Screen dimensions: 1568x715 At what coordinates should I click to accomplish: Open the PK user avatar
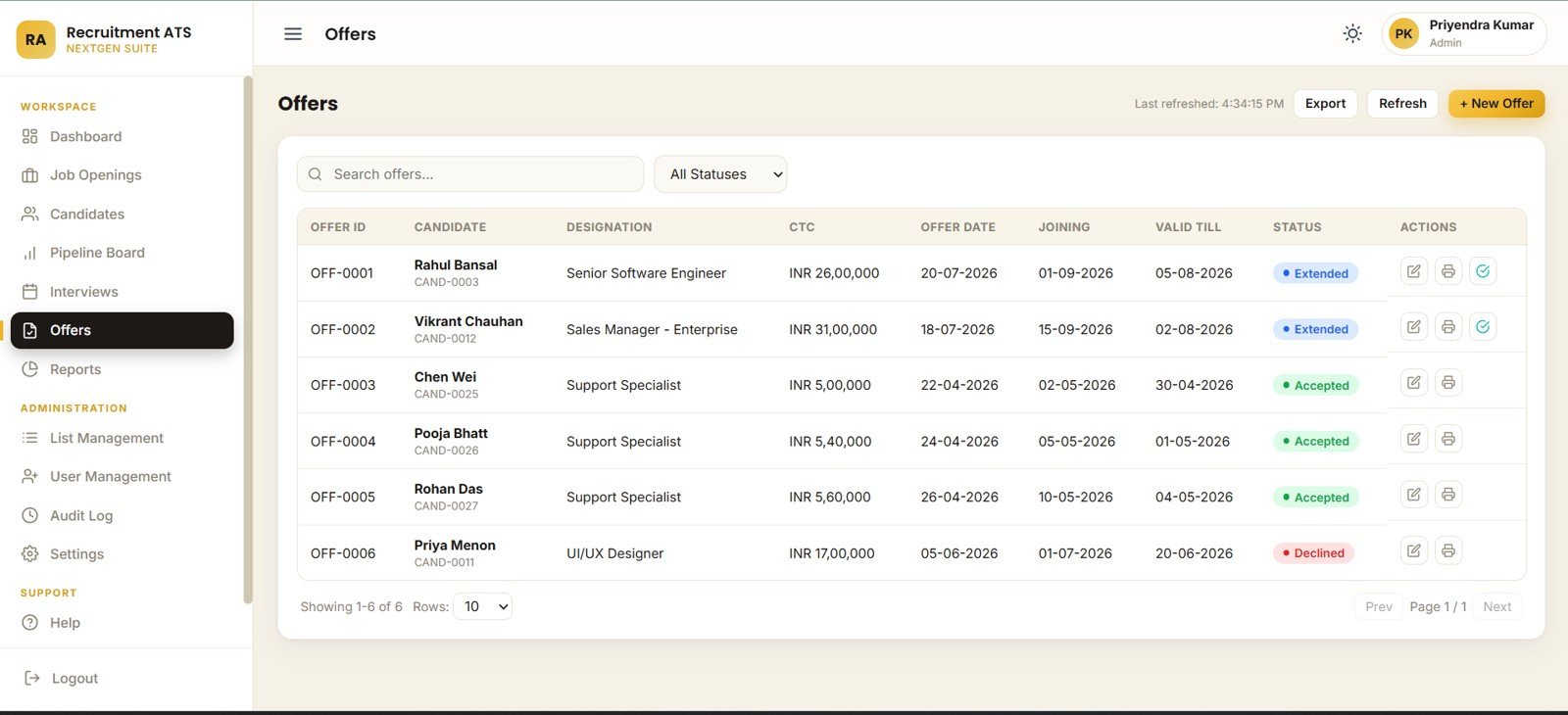1403,34
